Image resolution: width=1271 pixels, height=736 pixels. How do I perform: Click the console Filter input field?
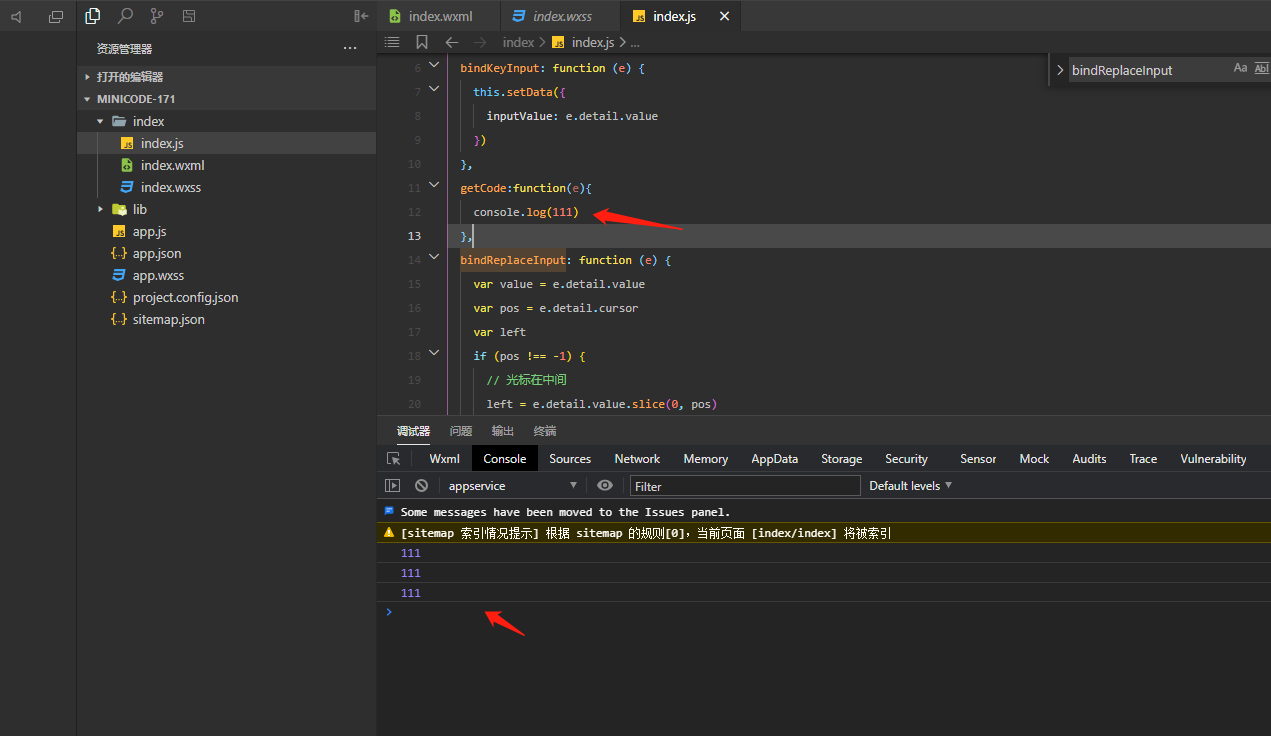[x=745, y=485]
